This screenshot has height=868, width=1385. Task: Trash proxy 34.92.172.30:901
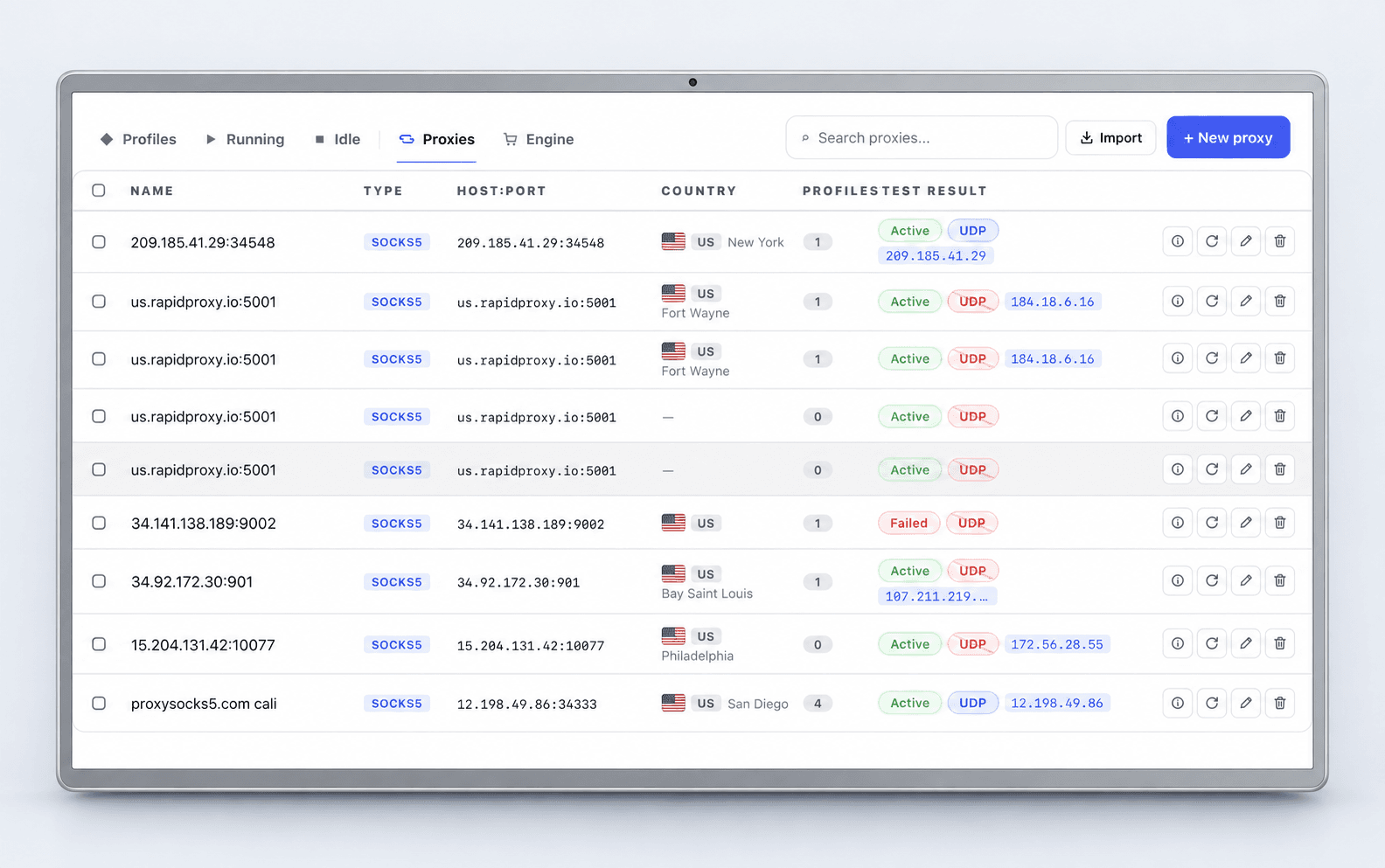pos(1280,580)
